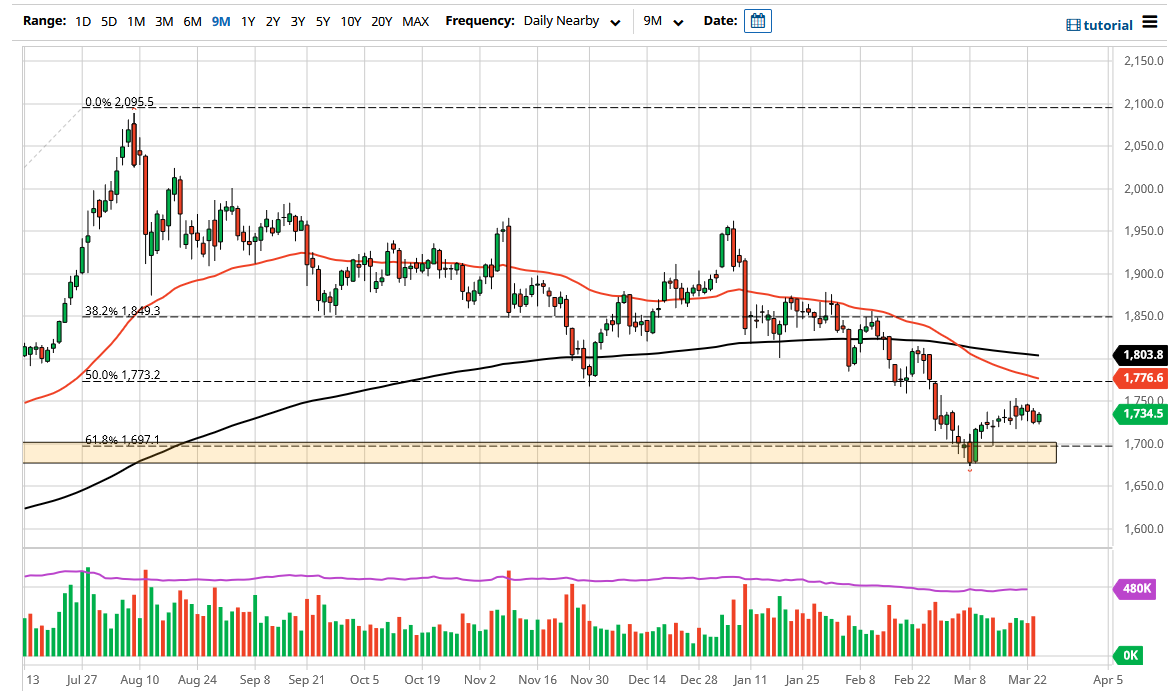Select the 6M range
Viewport: 1173px width, 697px height.
coord(192,22)
